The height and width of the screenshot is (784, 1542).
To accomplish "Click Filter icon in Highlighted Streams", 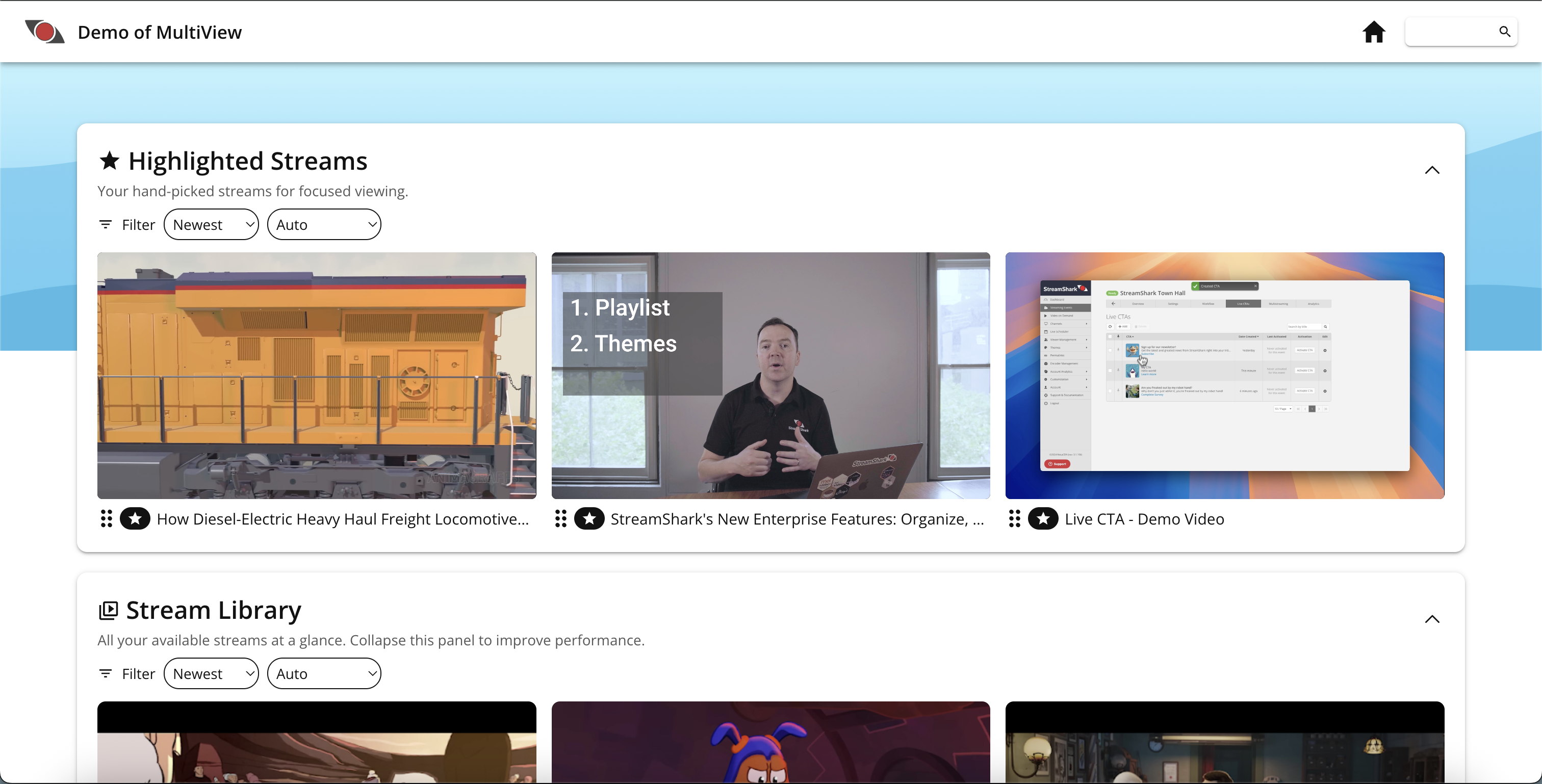I will pyautogui.click(x=106, y=224).
